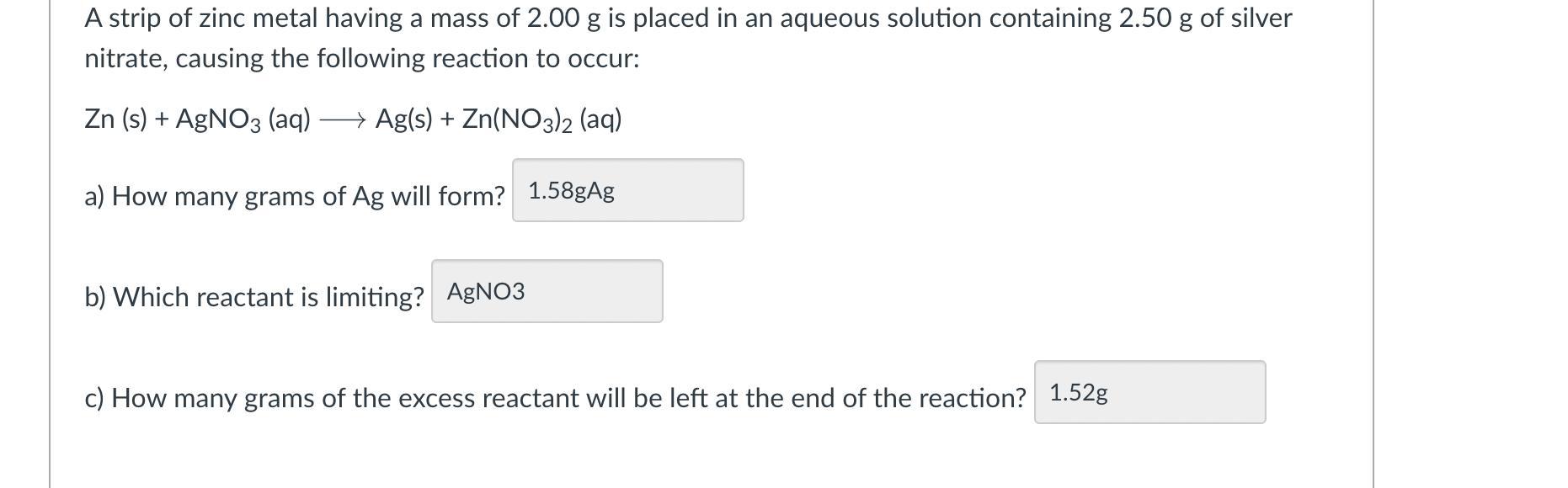Click the question a) label text

click(295, 196)
